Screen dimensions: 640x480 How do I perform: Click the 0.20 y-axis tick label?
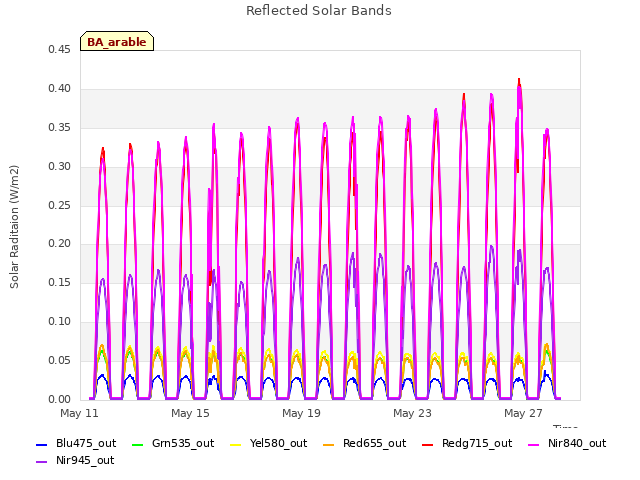(x=60, y=244)
